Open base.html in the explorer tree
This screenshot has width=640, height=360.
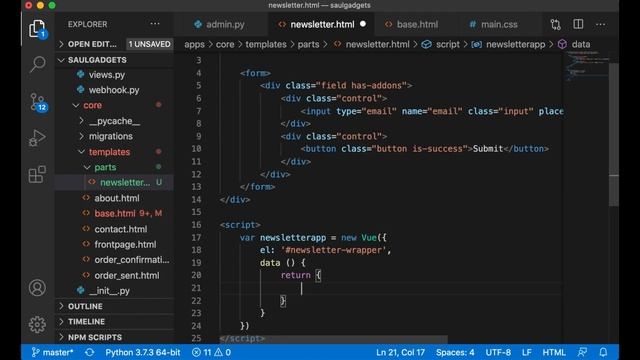[114, 213]
